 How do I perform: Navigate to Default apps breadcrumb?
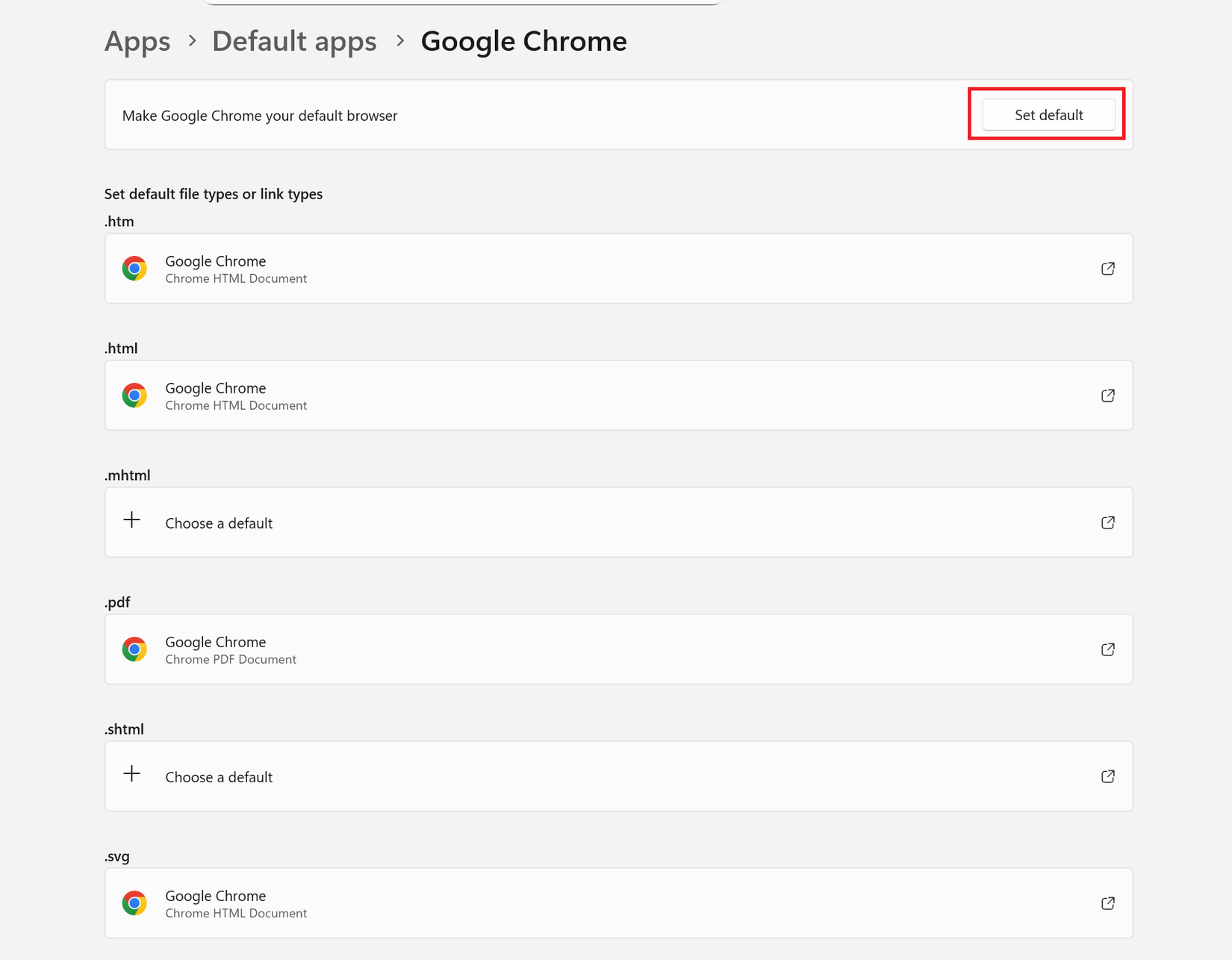(294, 41)
